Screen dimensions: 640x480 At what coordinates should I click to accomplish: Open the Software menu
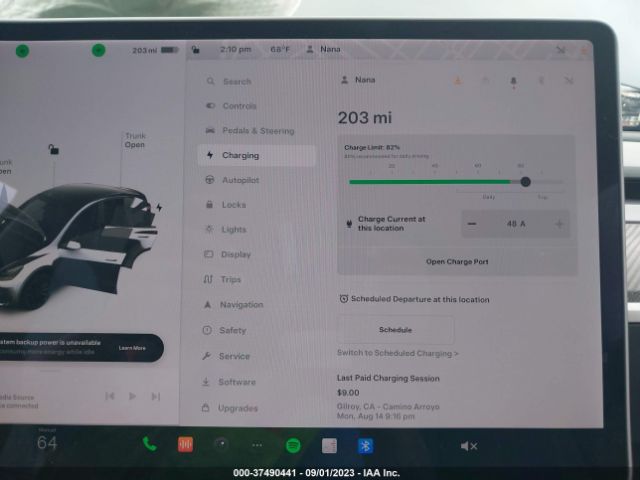[x=228, y=382]
